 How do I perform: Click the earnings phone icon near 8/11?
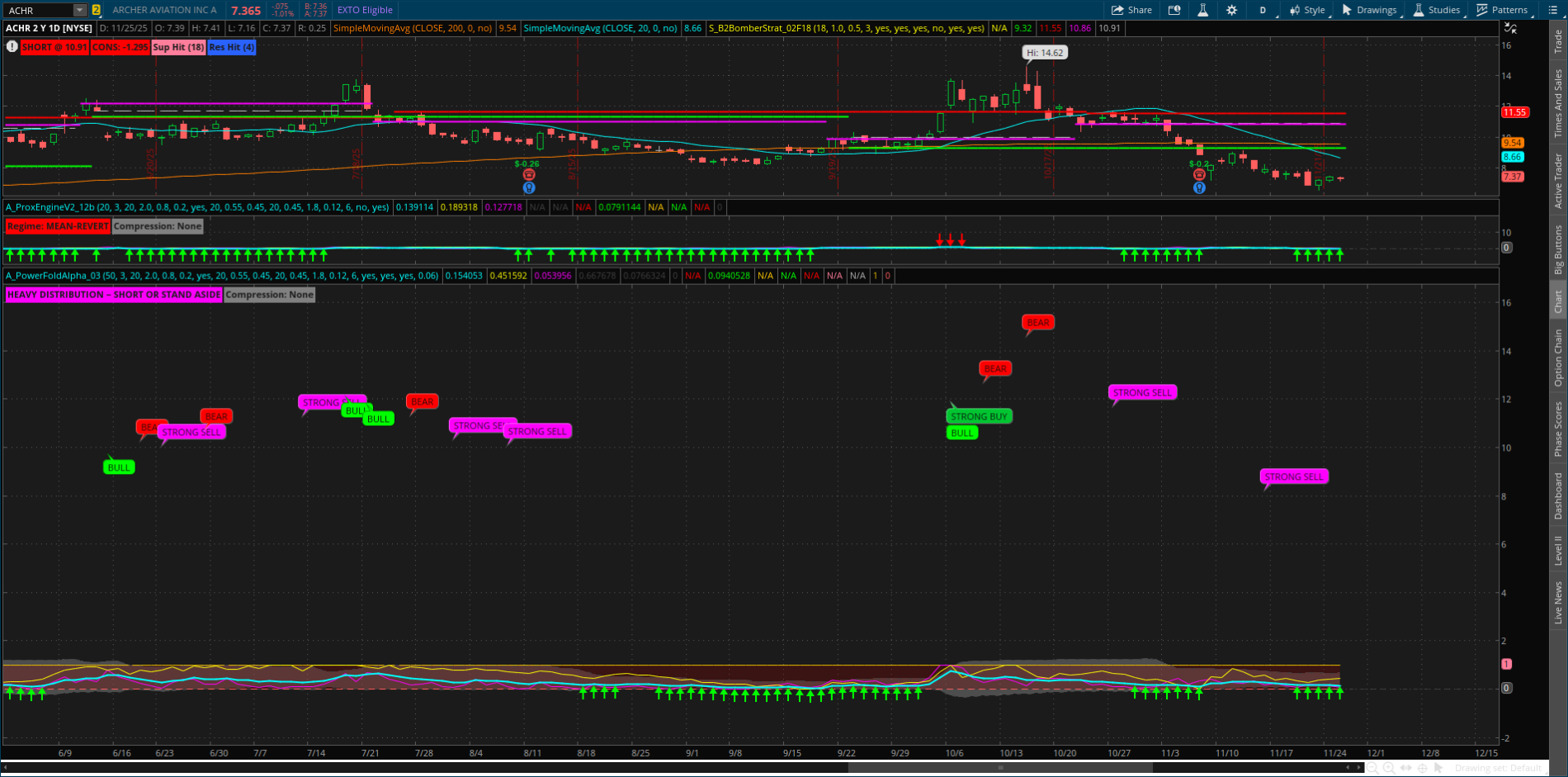click(x=529, y=175)
